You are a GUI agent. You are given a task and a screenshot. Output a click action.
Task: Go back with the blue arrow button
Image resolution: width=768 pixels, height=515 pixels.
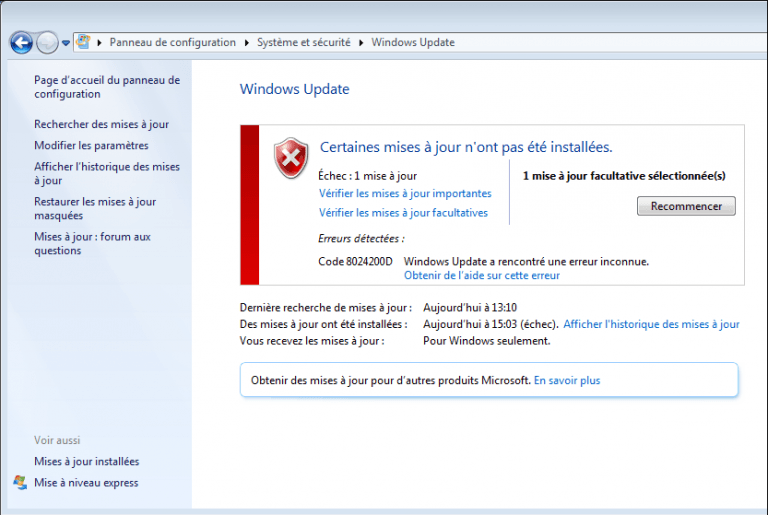point(22,43)
